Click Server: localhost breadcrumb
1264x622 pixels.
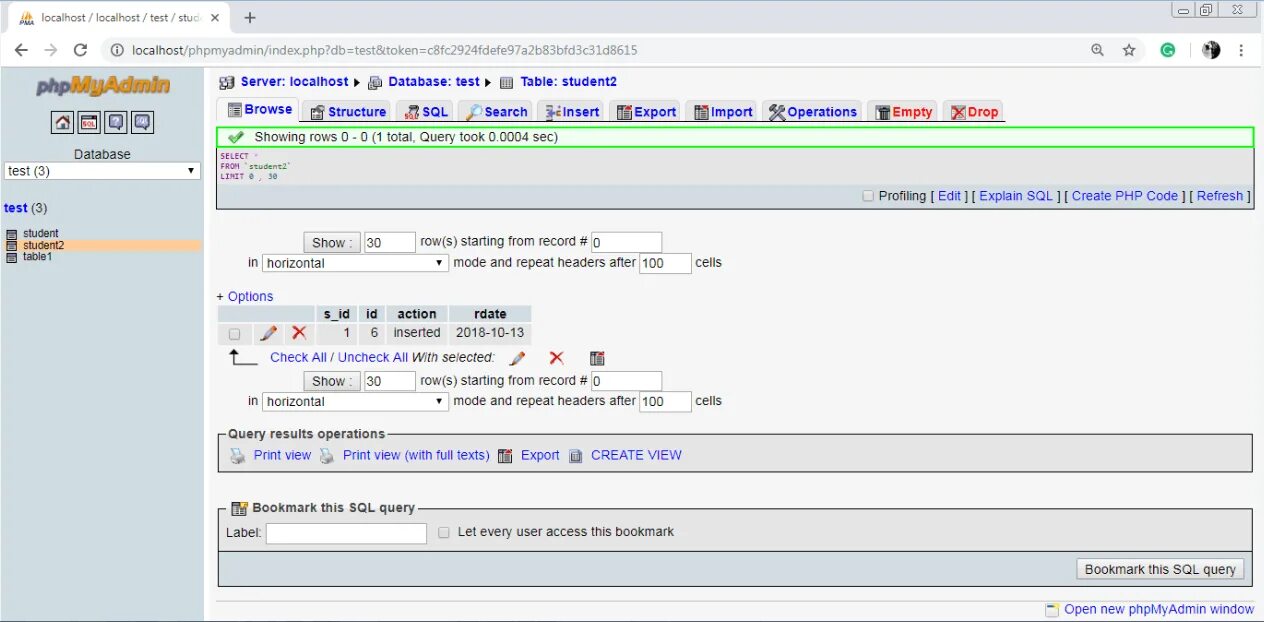click(294, 82)
